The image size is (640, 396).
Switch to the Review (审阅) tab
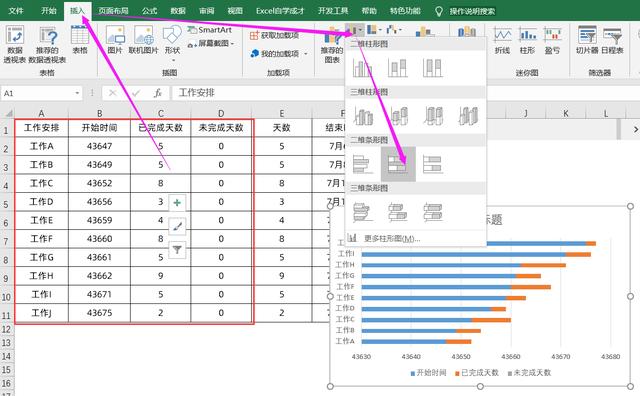207,11
